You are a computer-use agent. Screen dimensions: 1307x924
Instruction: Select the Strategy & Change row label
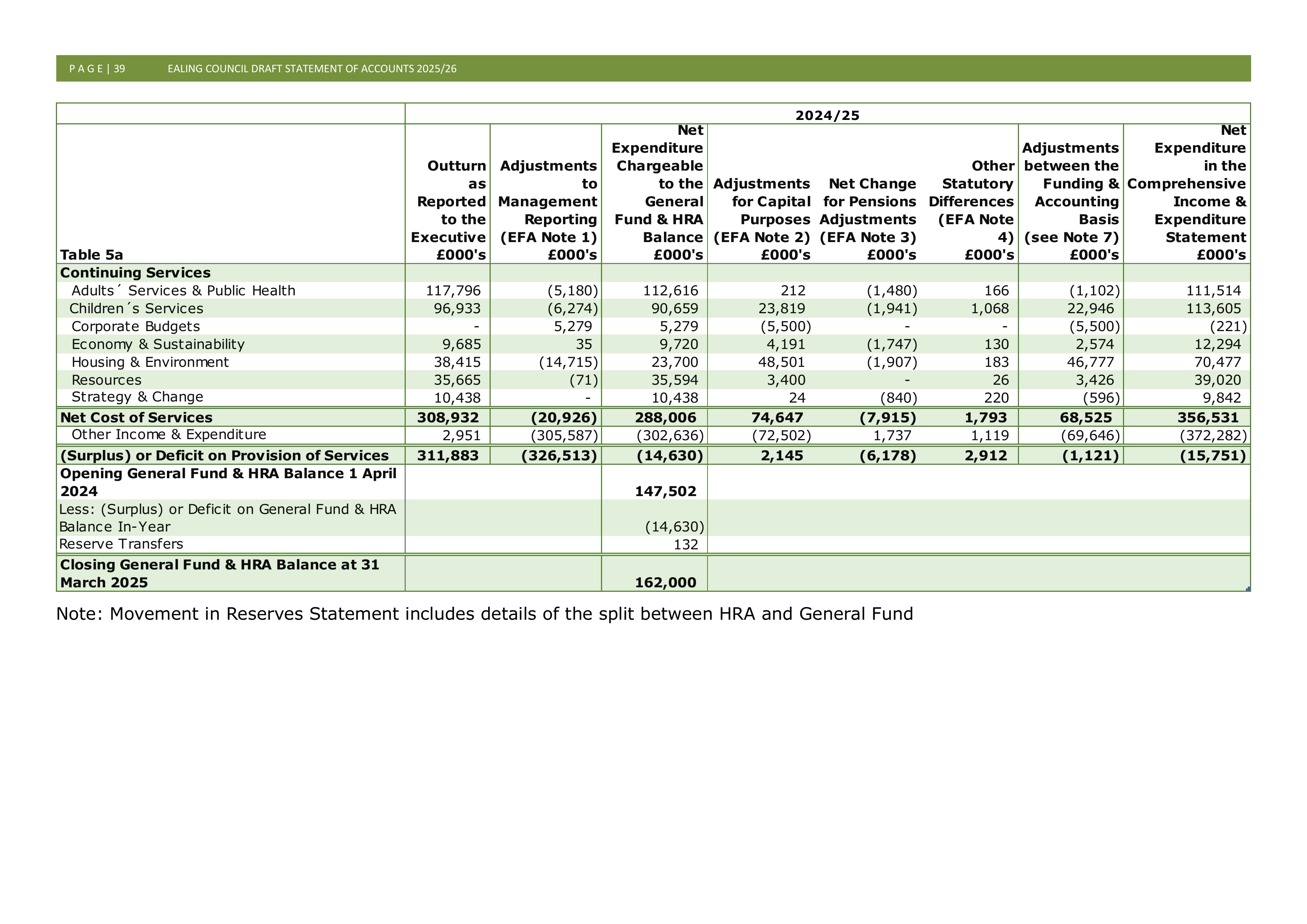tap(137, 397)
